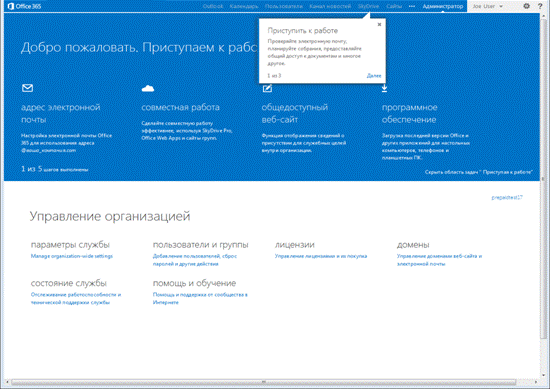Open пользователи и группы heading
The height and width of the screenshot is (389, 550).
(201, 245)
